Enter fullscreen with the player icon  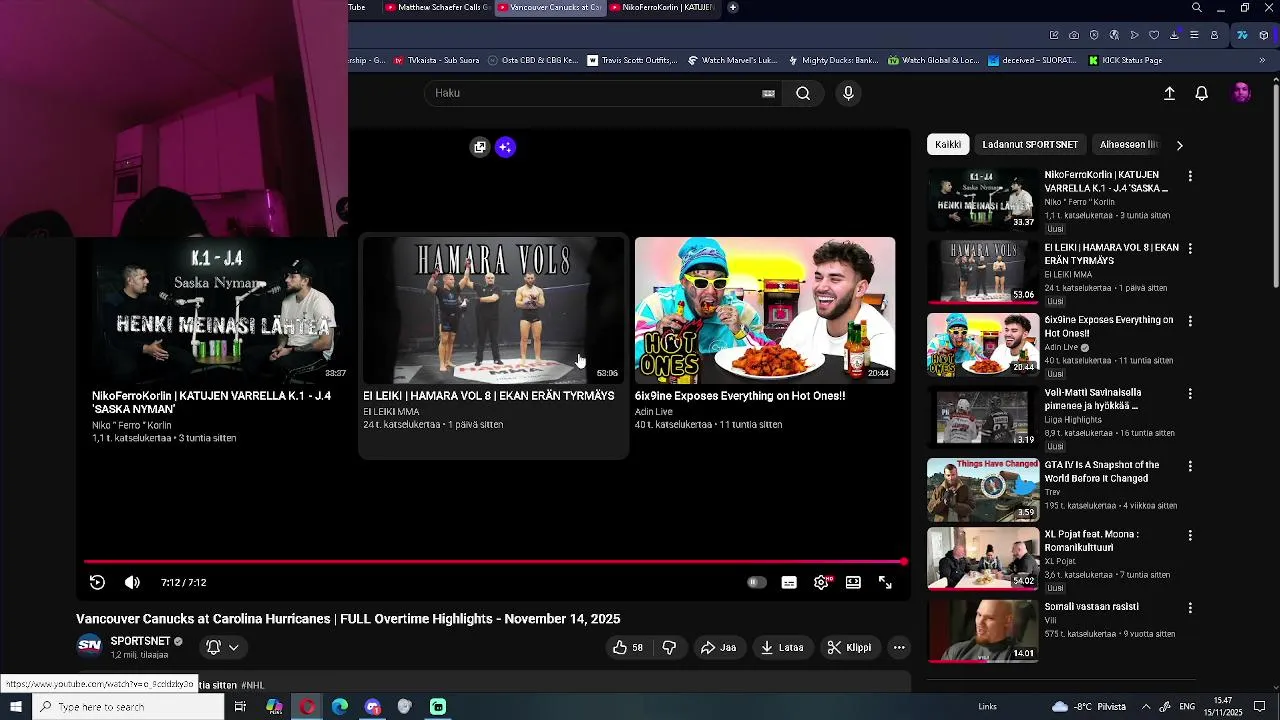click(x=885, y=583)
